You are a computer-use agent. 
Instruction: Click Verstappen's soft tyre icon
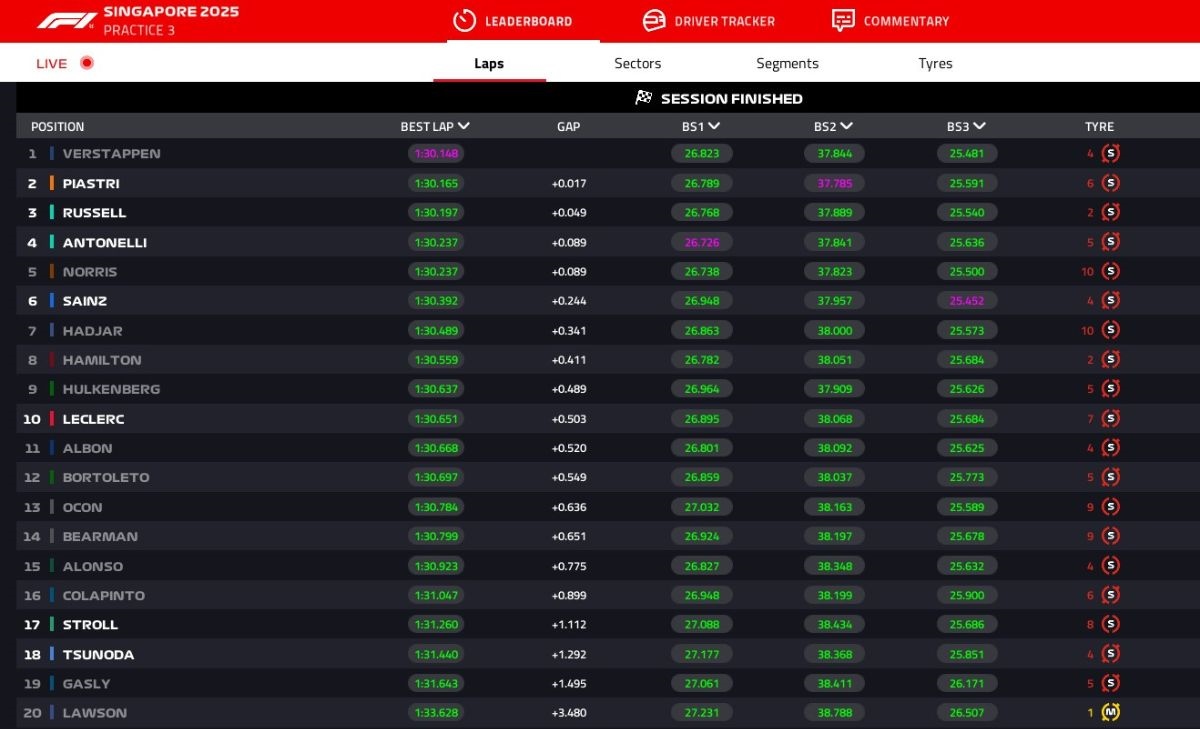pyautogui.click(x=1110, y=154)
